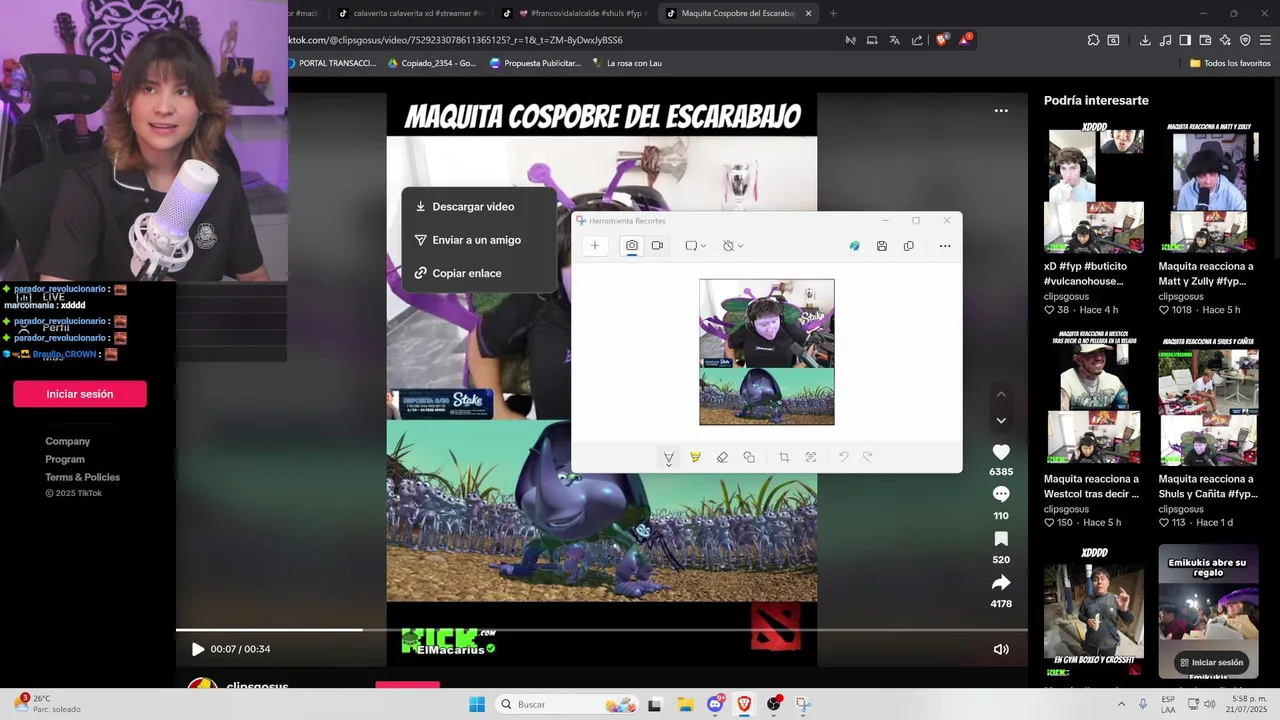
Task: Toggle the browser sidebar panel
Action: (1185, 40)
